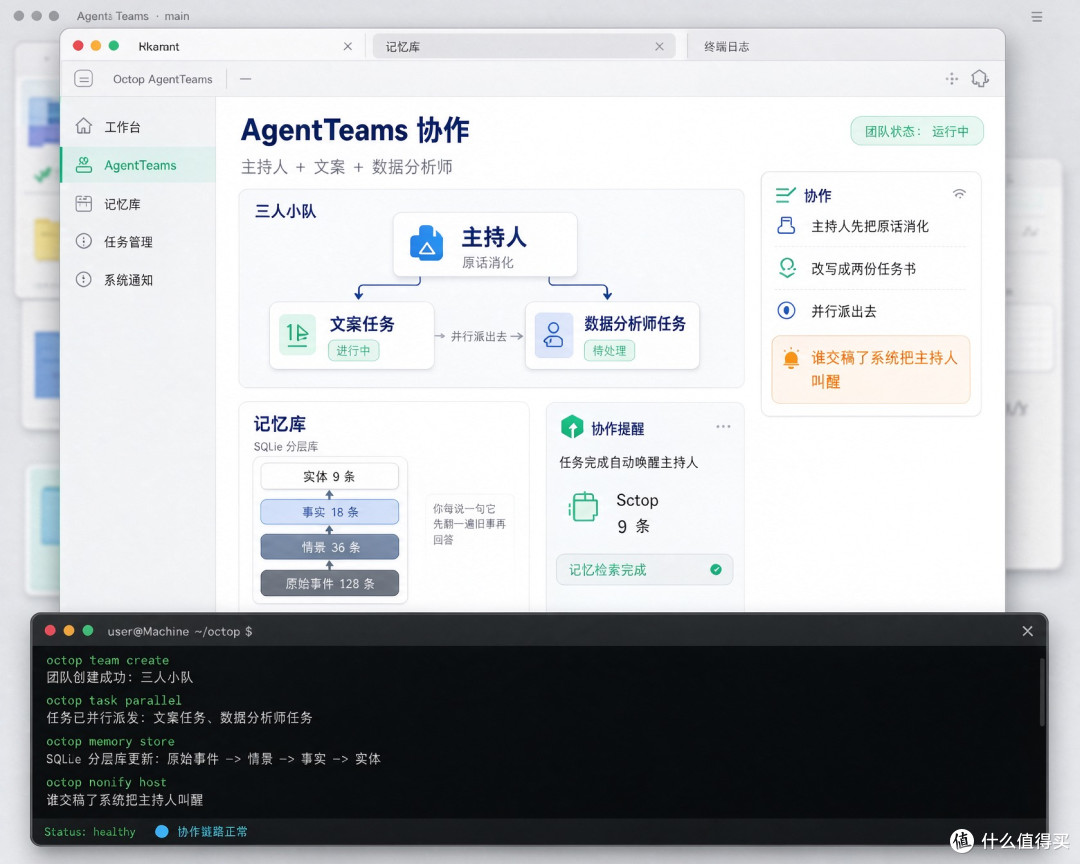Viewport: 1080px width, 864px height.
Task: Click the green hexagon 协作提醒 icon
Action: [x=572, y=427]
